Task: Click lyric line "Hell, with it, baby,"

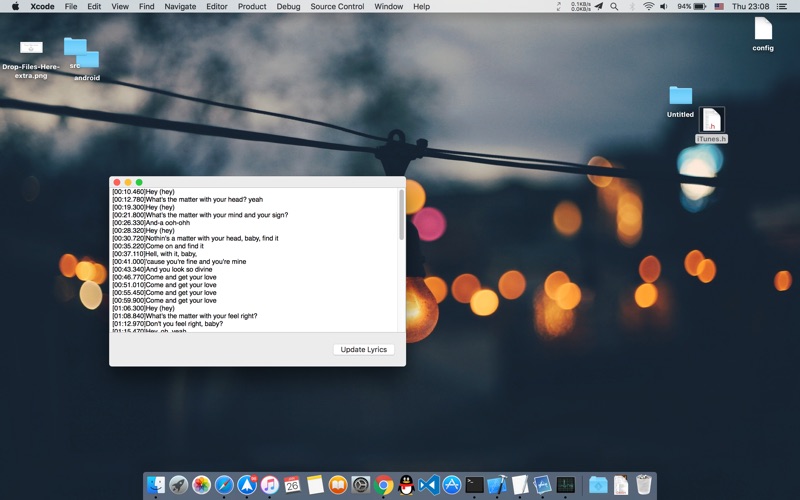Action: pos(171,254)
